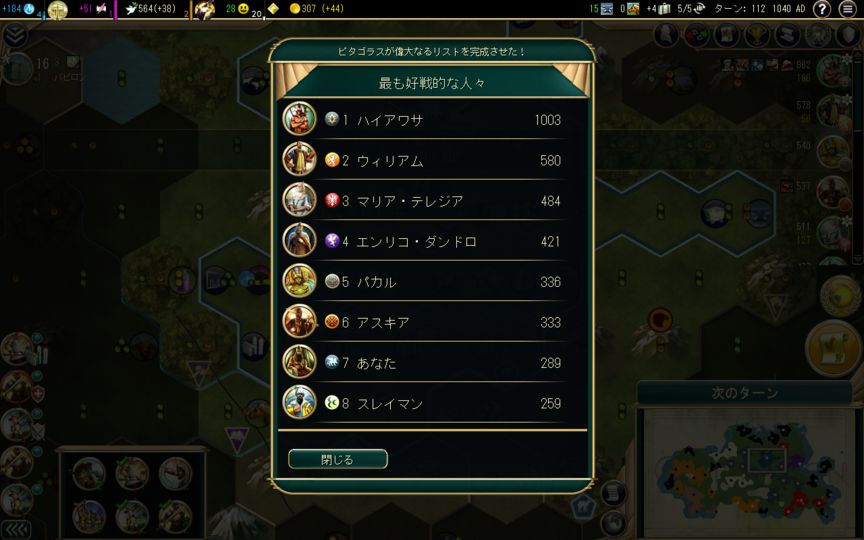Click the 閉じる close button

[338, 459]
